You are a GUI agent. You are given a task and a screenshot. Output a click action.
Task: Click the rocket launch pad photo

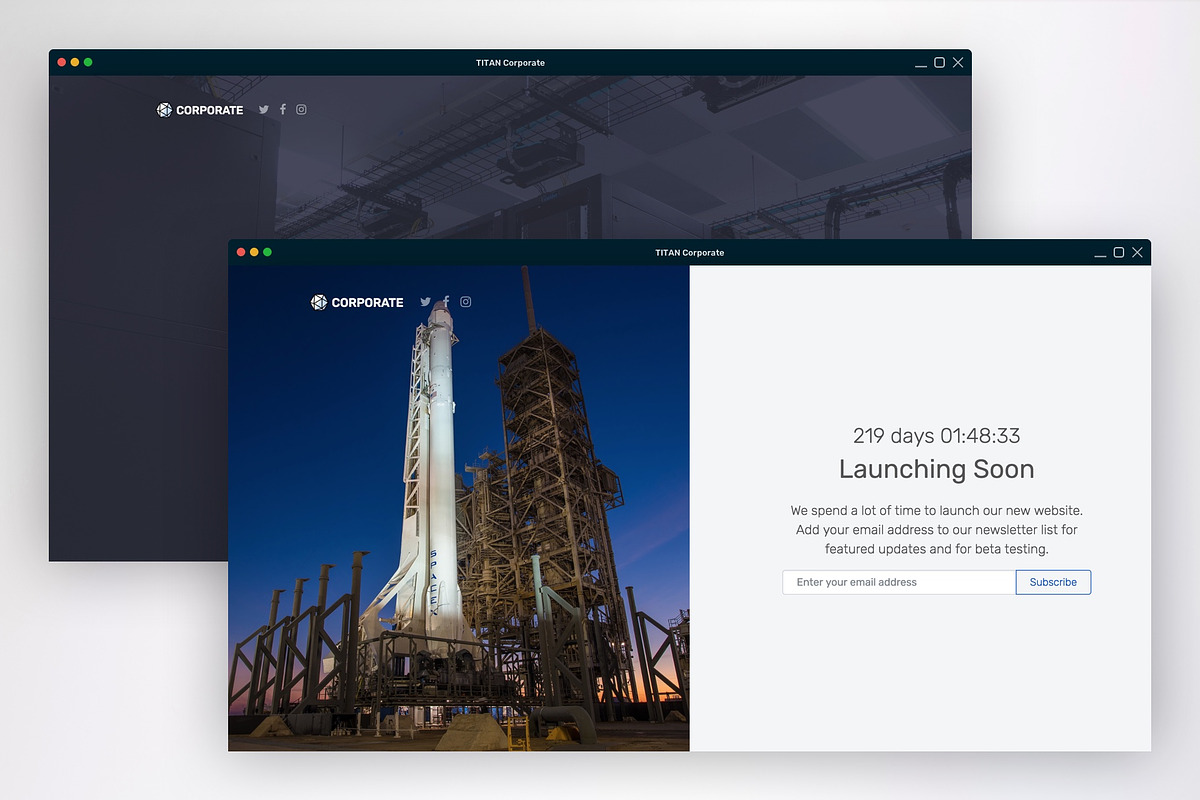pos(459,508)
